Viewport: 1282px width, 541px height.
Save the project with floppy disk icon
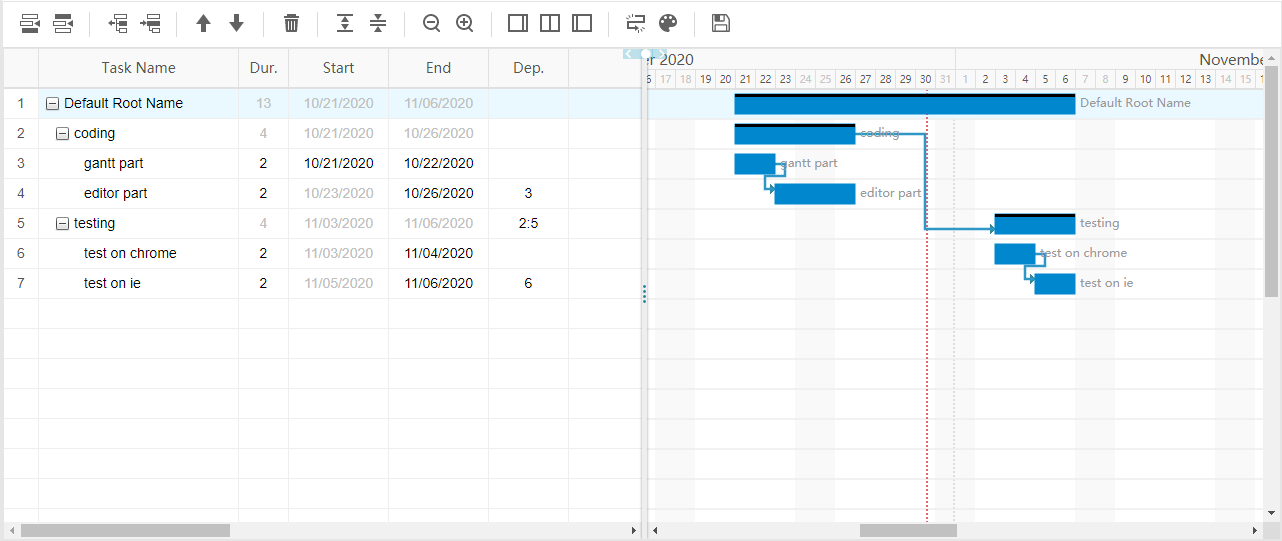point(720,23)
